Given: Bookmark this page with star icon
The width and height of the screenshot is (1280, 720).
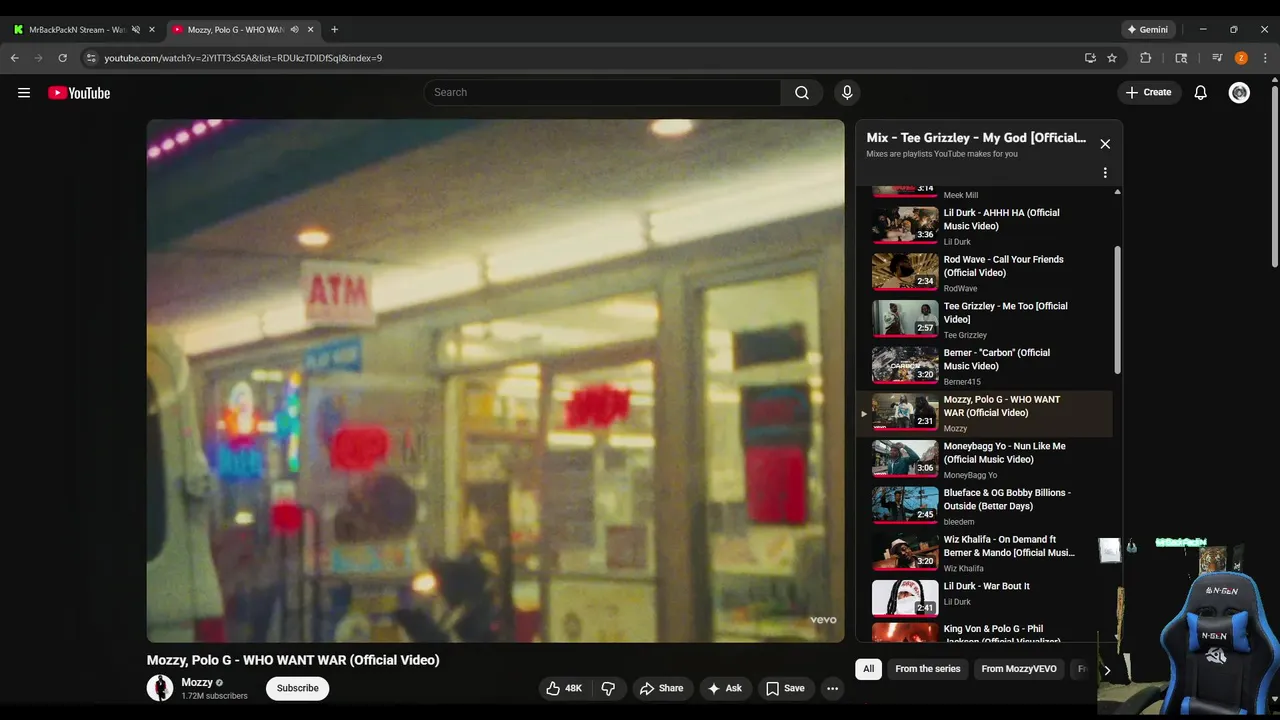Looking at the screenshot, I should pos(1112,58).
